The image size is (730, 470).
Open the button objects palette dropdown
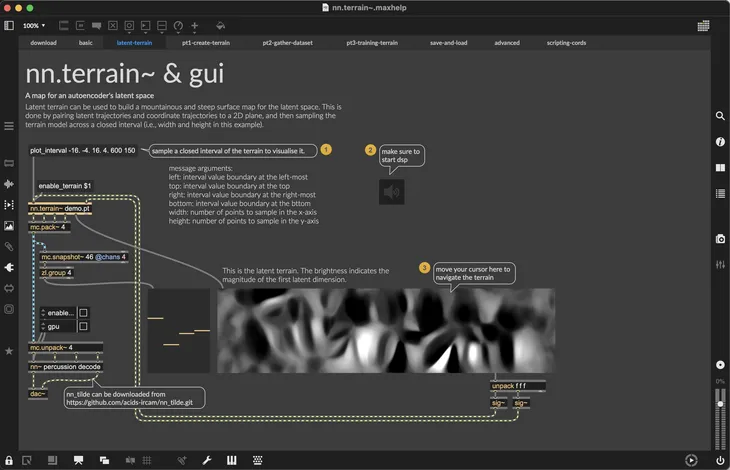129,27
